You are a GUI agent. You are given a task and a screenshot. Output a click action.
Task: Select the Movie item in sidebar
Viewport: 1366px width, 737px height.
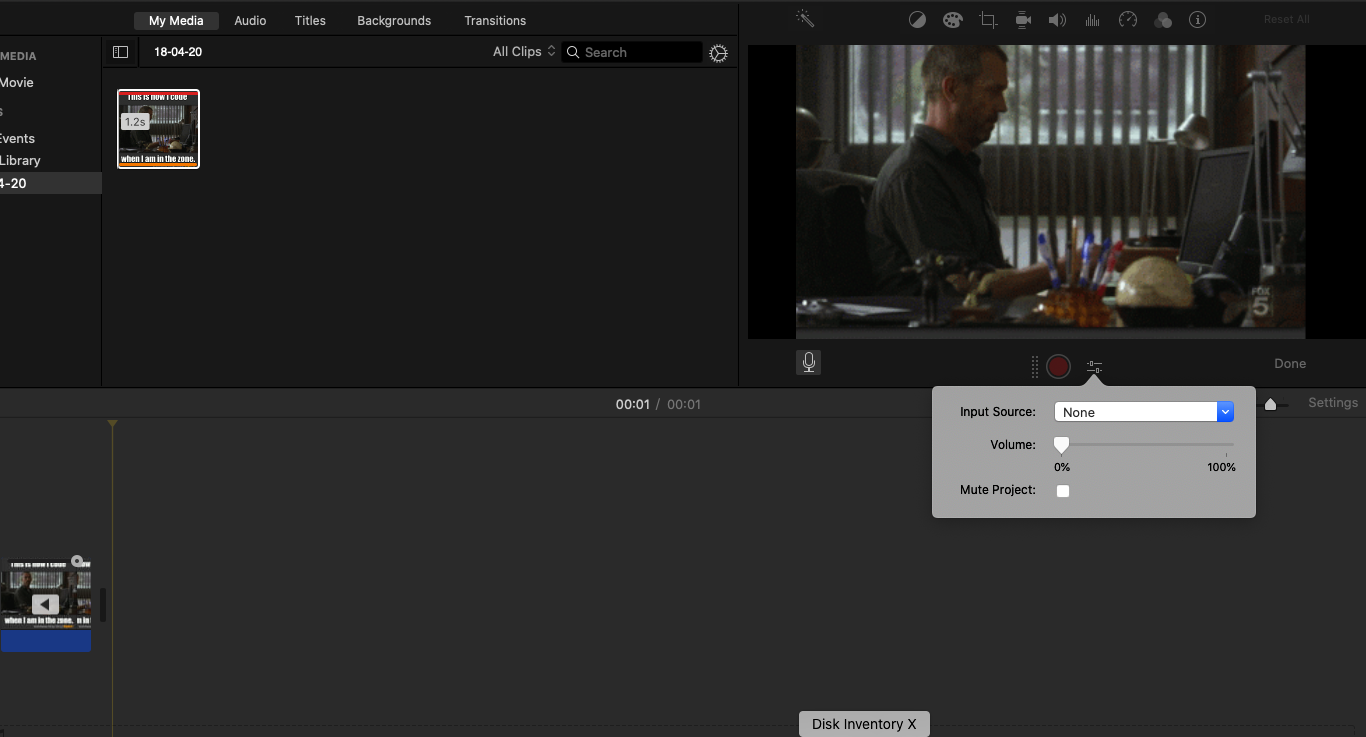[x=17, y=83]
